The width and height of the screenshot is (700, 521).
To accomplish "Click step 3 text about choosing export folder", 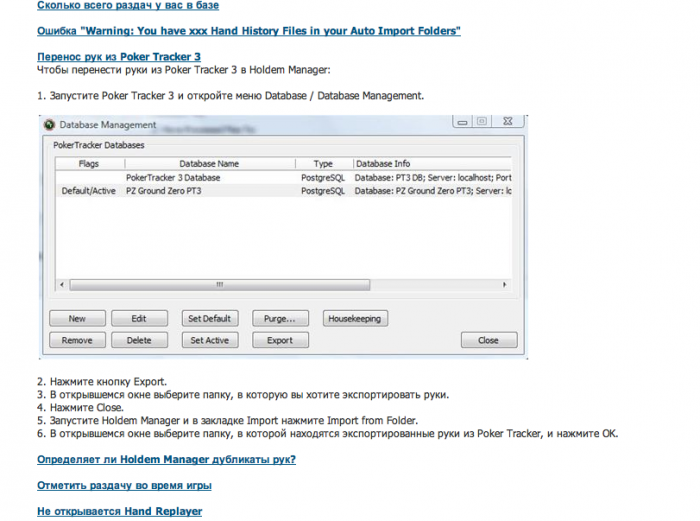I will click(243, 395).
